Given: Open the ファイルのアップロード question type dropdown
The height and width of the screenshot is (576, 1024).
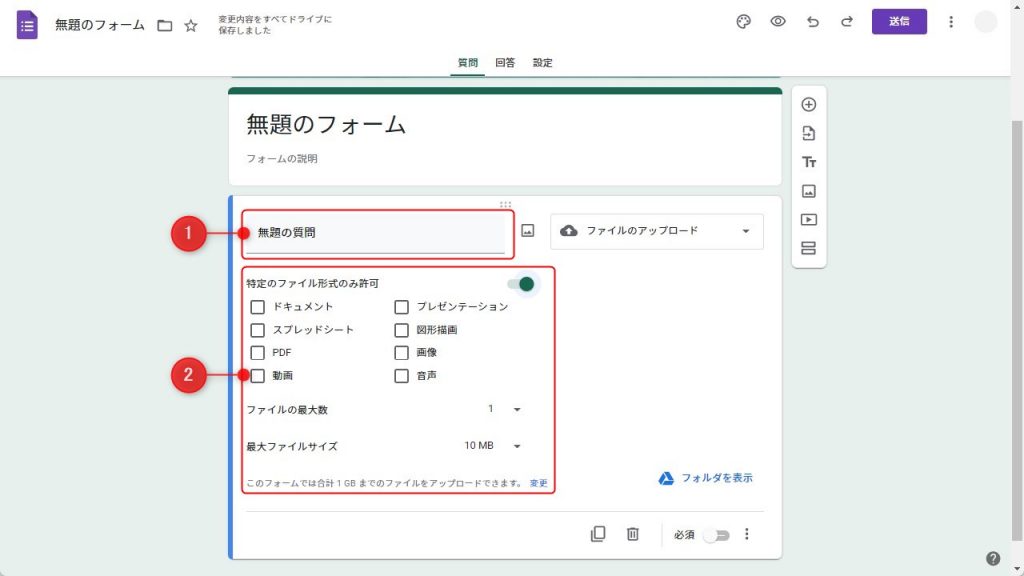Looking at the screenshot, I should coord(656,231).
